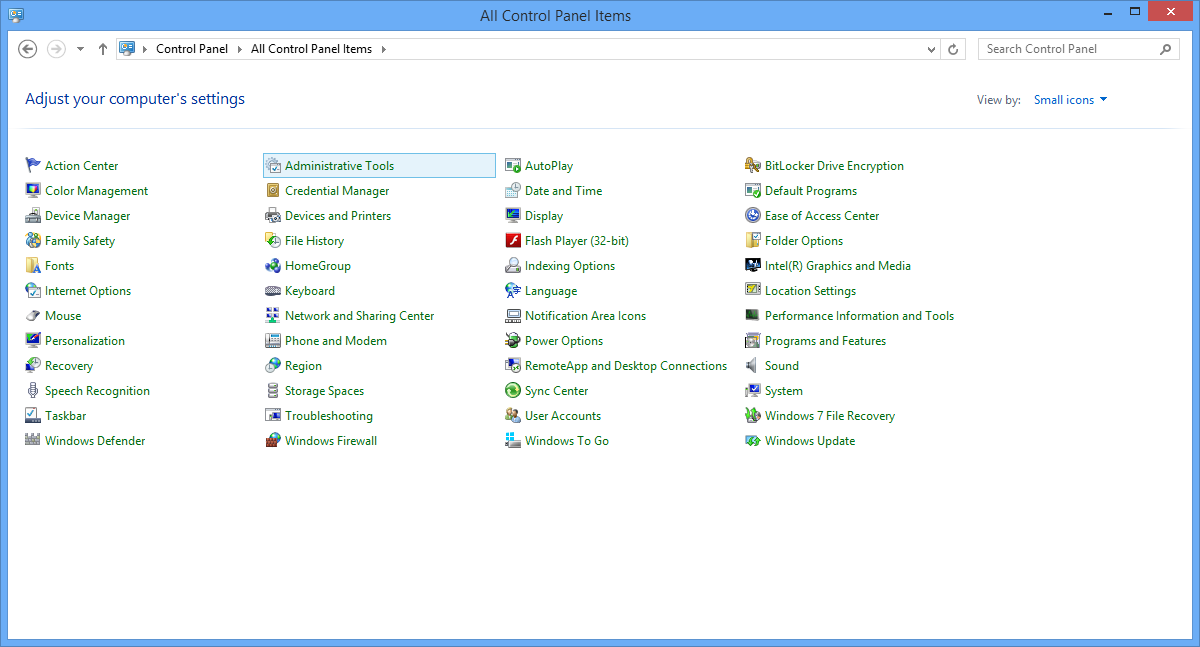
Task: Open Folder Options
Action: [804, 241]
